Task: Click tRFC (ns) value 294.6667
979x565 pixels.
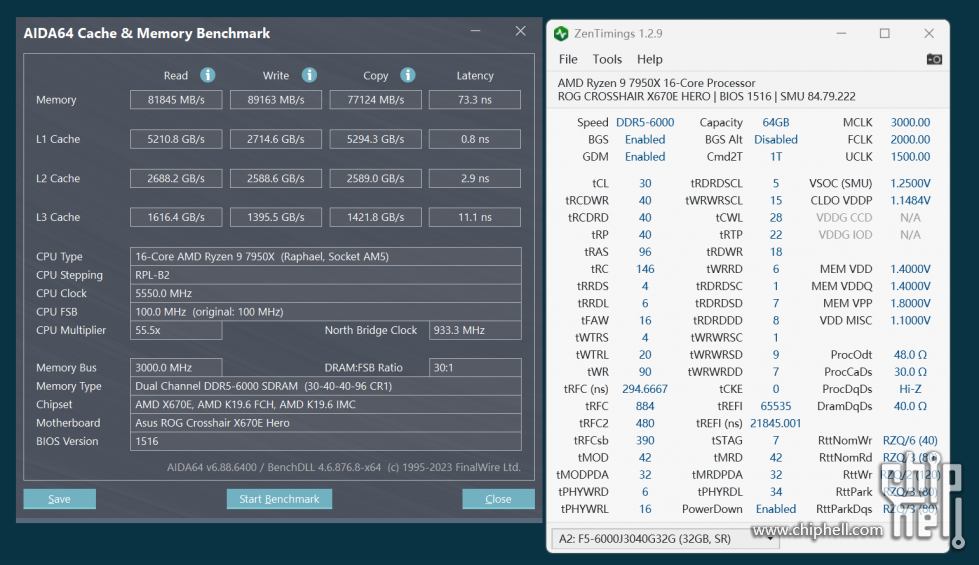Action: click(x=645, y=389)
